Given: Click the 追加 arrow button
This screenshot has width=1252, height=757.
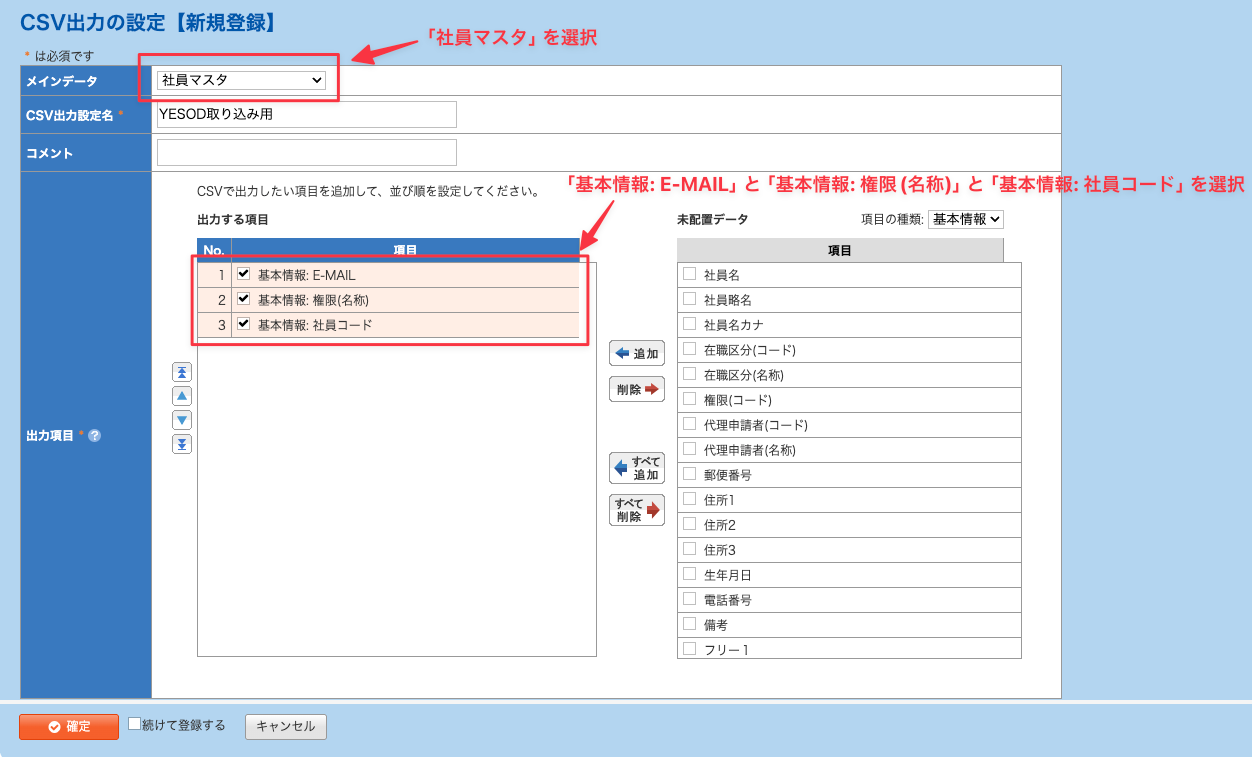Looking at the screenshot, I should [x=637, y=353].
